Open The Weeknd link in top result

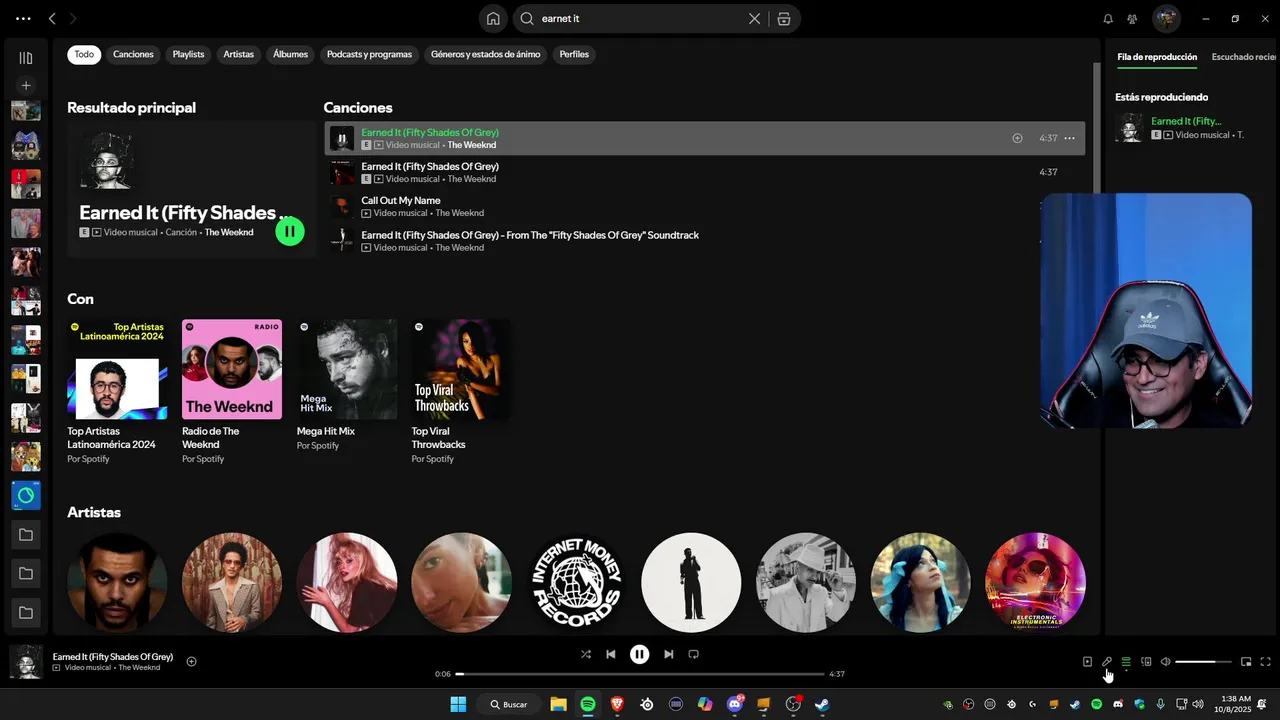click(229, 232)
